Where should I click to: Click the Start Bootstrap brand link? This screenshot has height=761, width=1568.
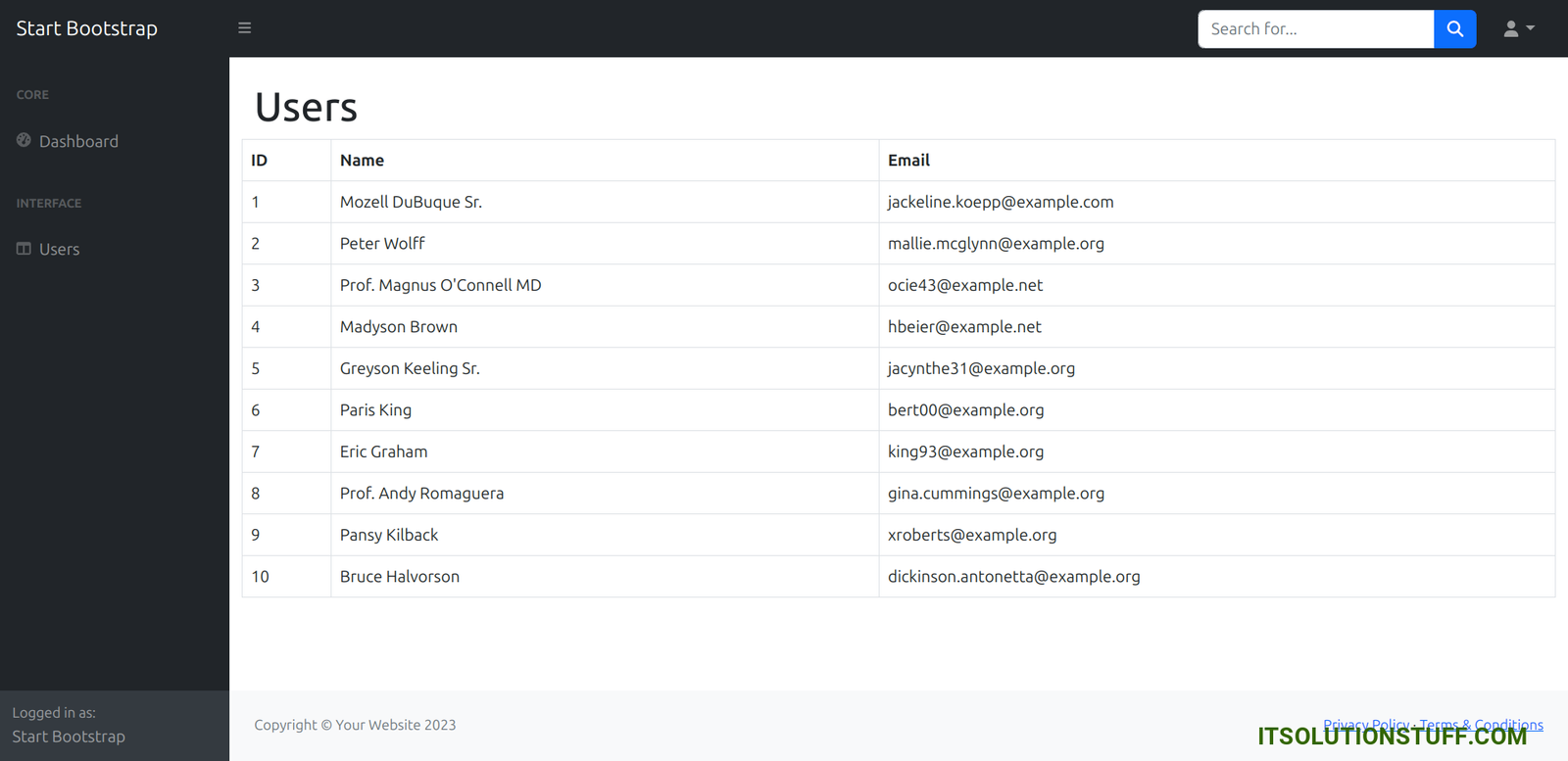(86, 28)
